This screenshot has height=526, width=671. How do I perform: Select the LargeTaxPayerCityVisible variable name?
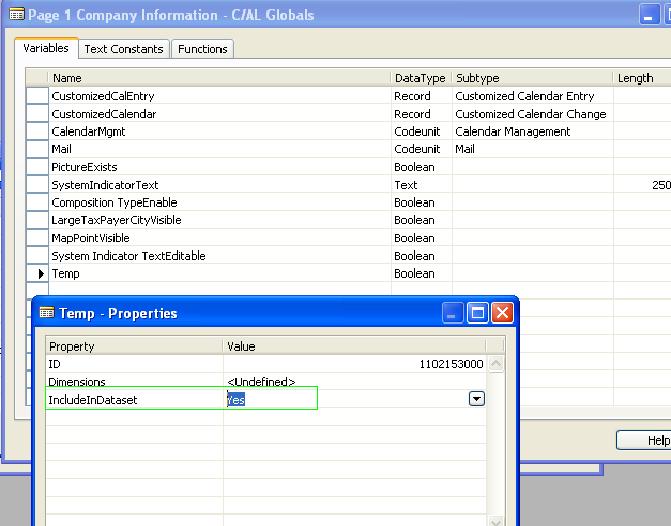[x=116, y=220]
